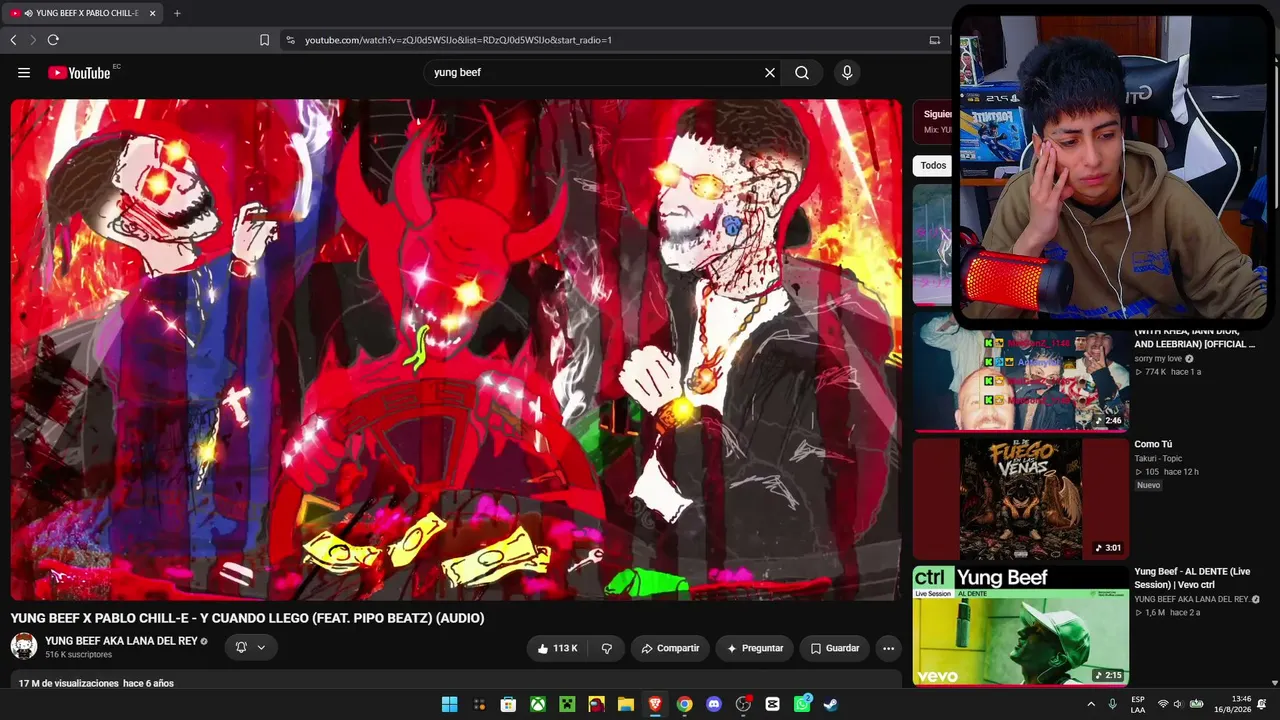Open CapCut from the taskbar
Viewport: 1280px width, 720px height.
pyautogui.click(x=772, y=704)
